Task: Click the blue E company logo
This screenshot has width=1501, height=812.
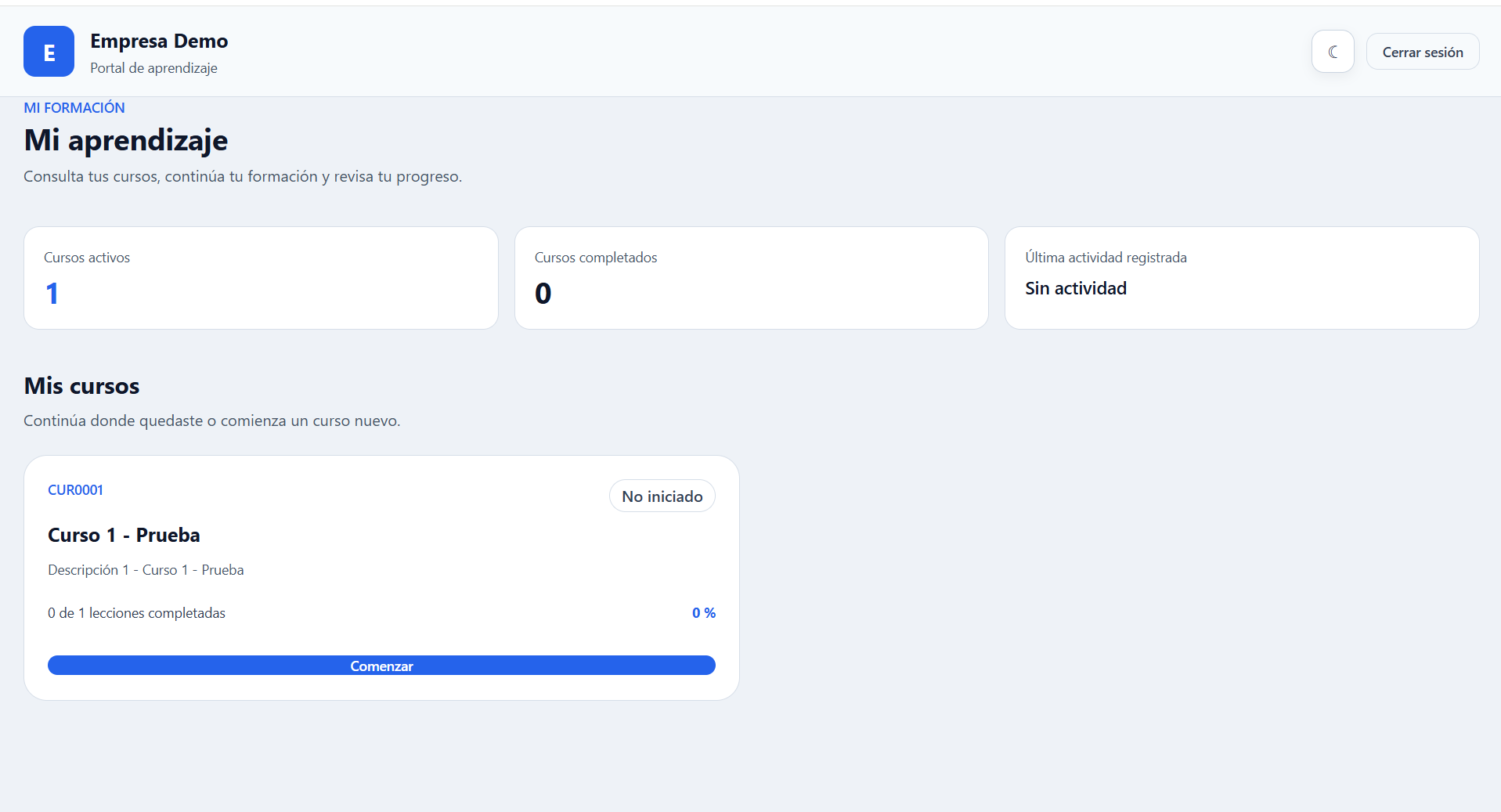Action: [x=49, y=52]
